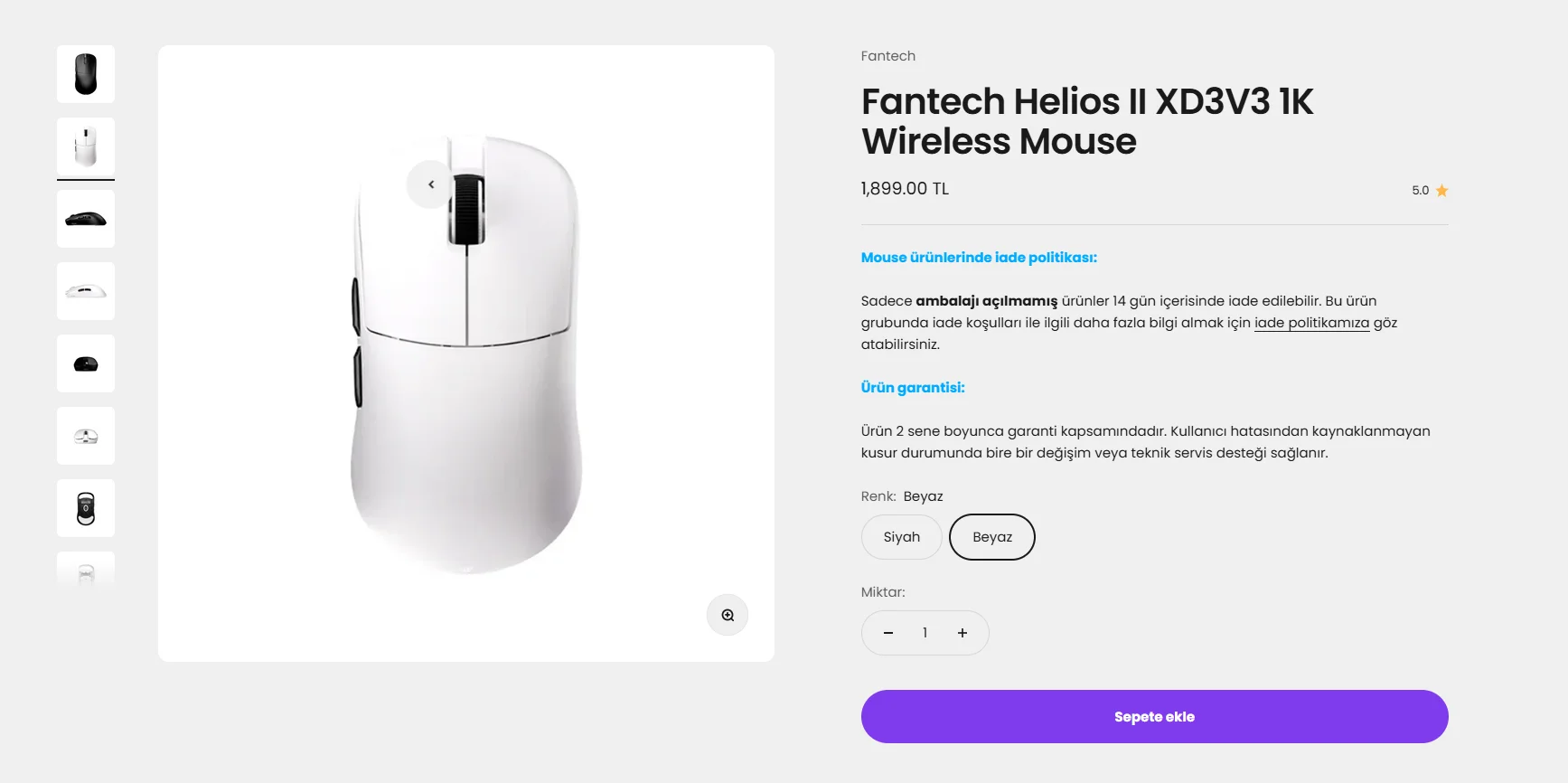Click the zoom magnifier icon on product image
Viewport: 1568px width, 783px height.
click(x=728, y=615)
